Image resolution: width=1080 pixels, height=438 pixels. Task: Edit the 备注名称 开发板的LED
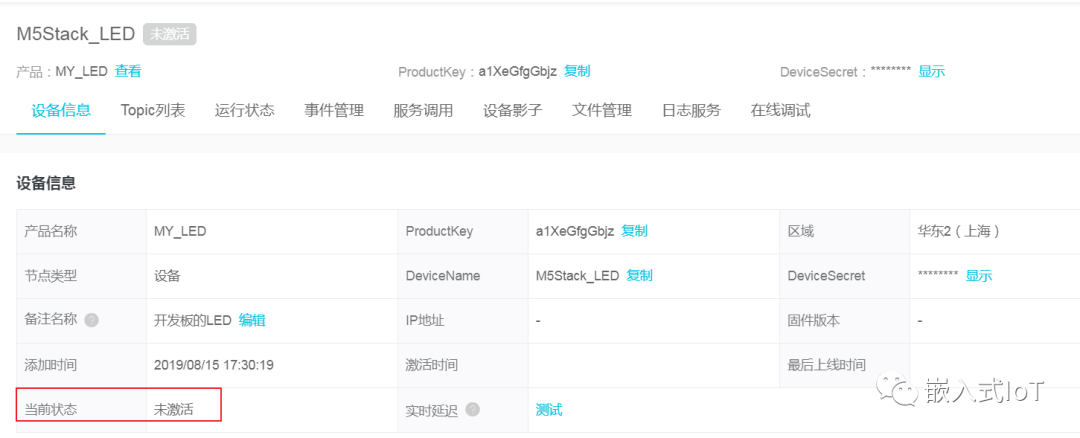[x=252, y=320]
